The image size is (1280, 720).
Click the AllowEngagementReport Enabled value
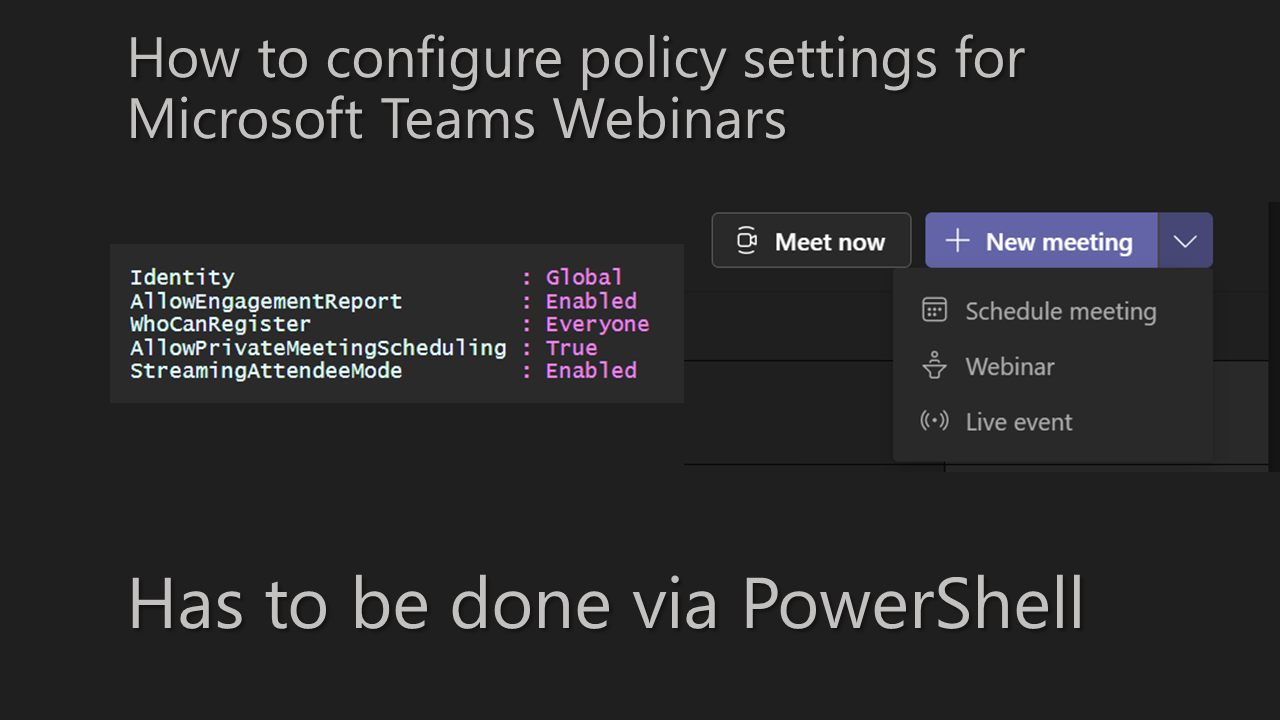[x=591, y=301]
